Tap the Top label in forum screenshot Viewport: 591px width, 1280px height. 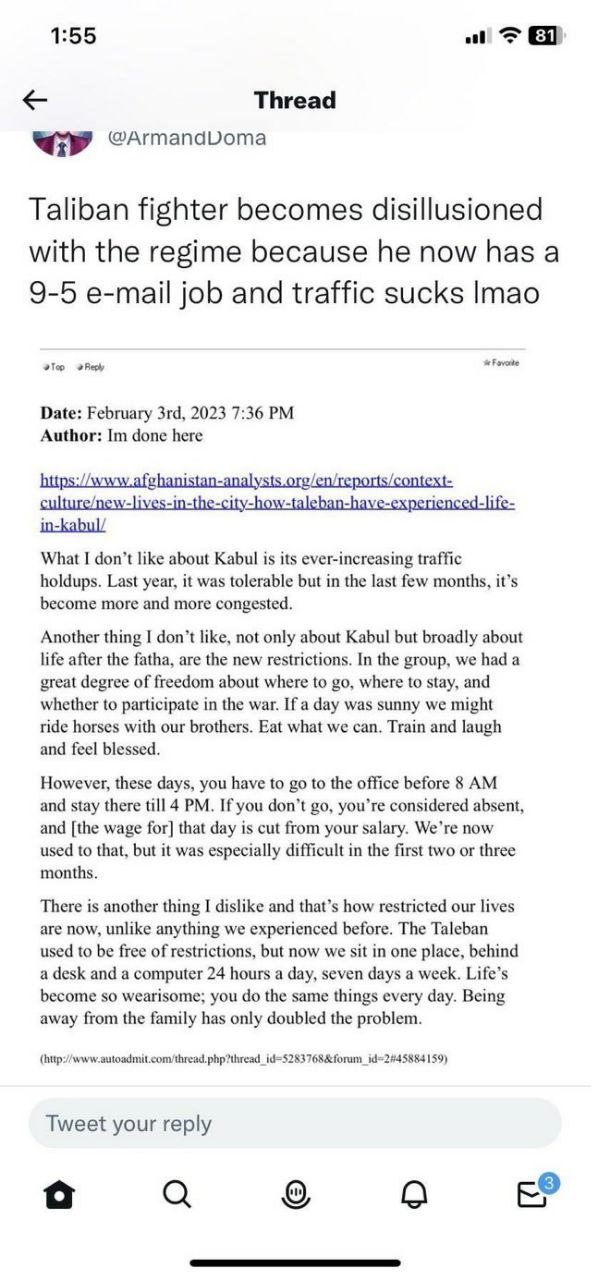tap(54, 367)
